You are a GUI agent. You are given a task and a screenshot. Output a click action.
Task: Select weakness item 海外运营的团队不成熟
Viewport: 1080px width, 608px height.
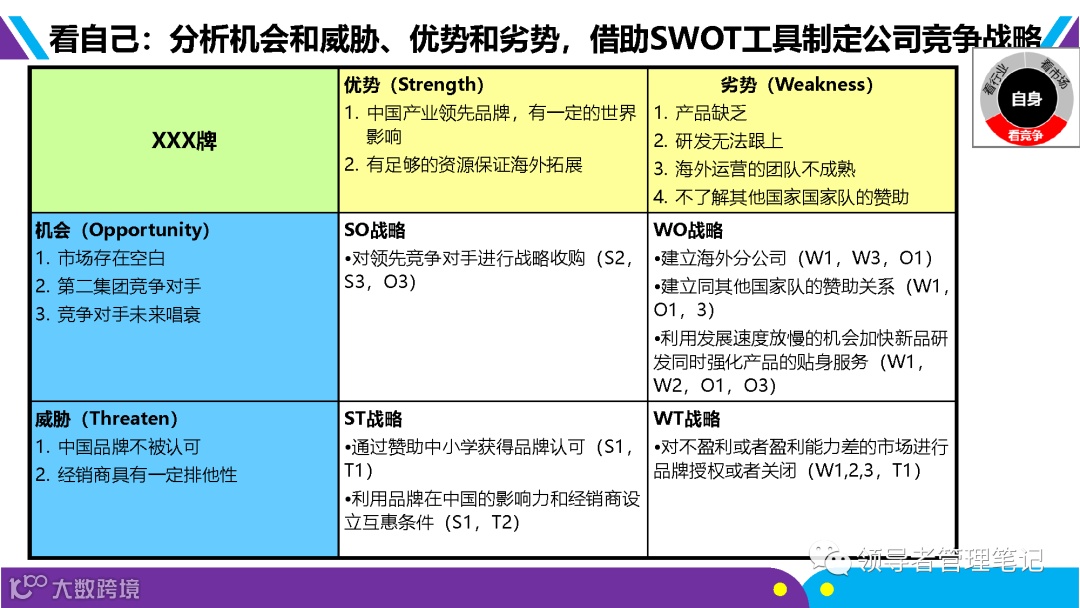click(754, 169)
